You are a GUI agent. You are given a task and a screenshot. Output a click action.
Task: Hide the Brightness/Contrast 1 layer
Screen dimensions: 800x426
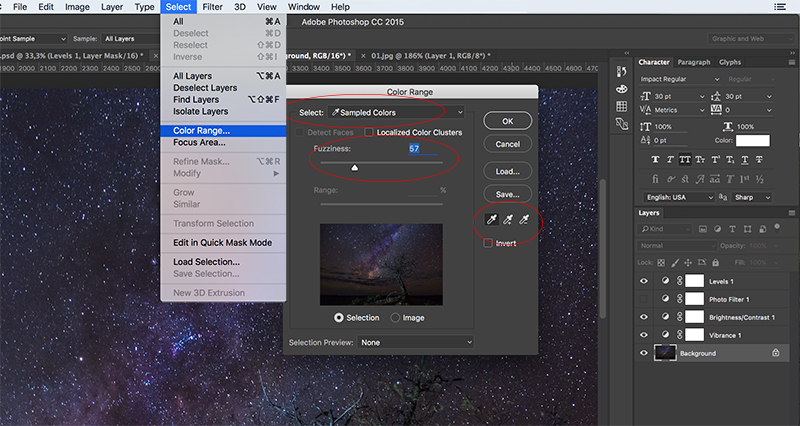point(644,317)
